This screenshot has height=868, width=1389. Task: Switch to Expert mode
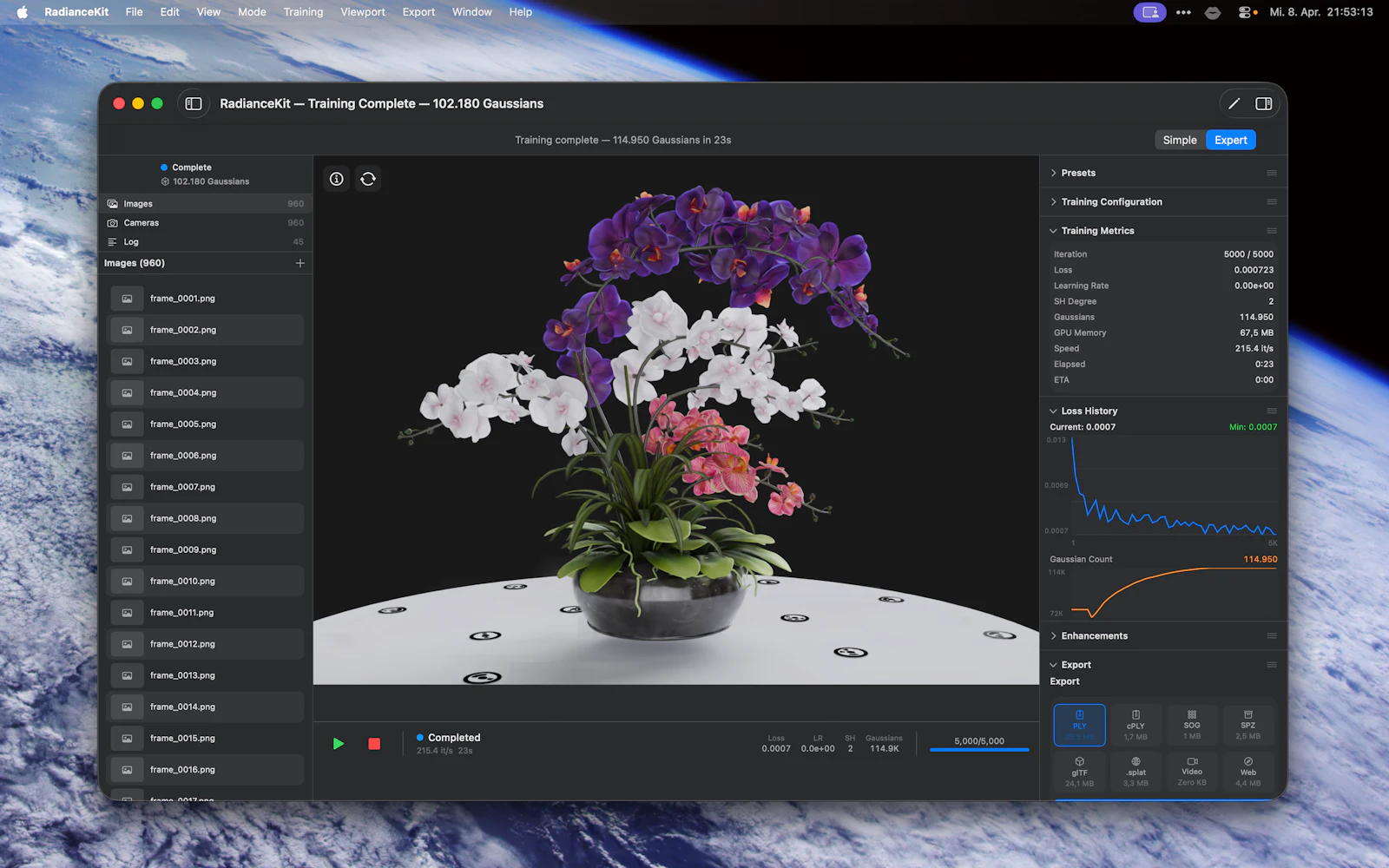pyautogui.click(x=1230, y=140)
